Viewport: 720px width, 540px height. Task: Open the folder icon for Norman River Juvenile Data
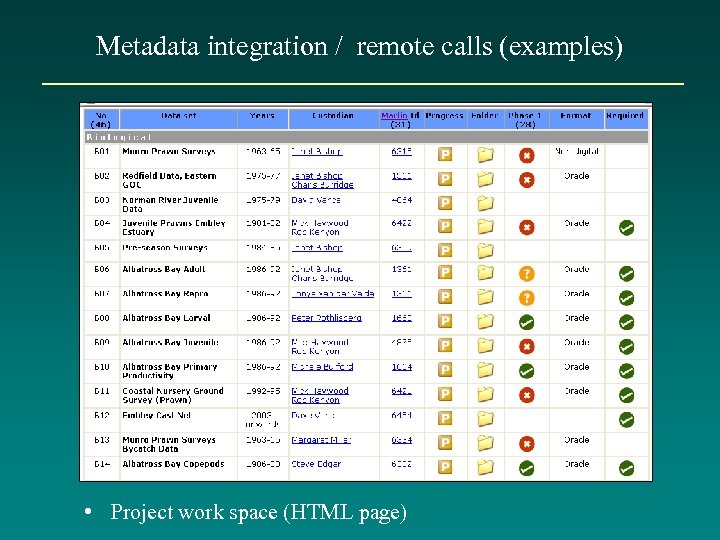coord(485,203)
